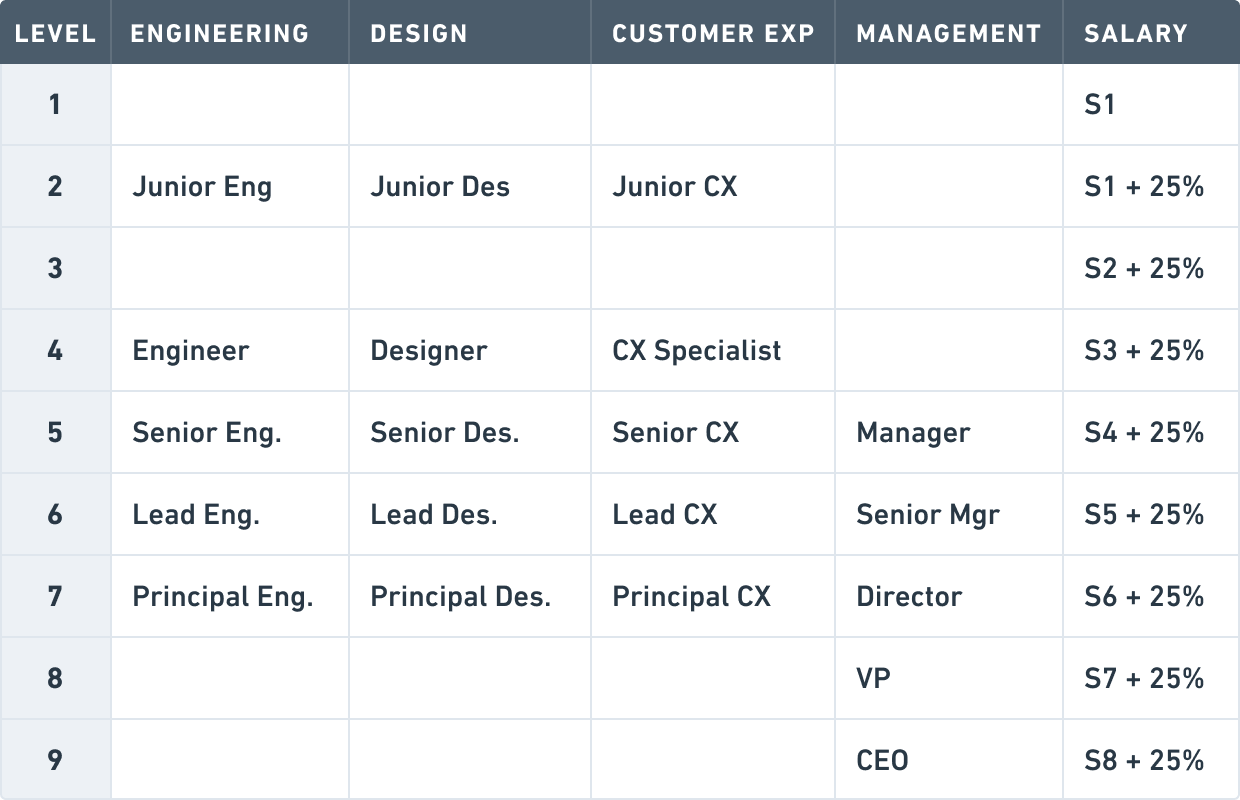This screenshot has height=800, width=1240.
Task: Click the SALARY column header
Action: click(x=1136, y=33)
